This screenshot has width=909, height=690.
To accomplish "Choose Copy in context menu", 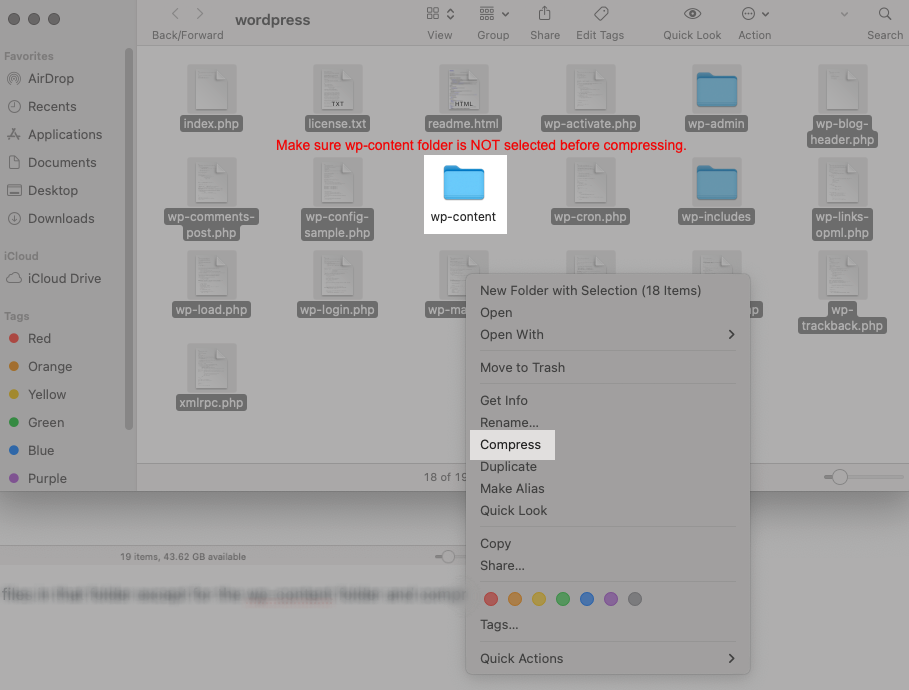I will (608, 544).
